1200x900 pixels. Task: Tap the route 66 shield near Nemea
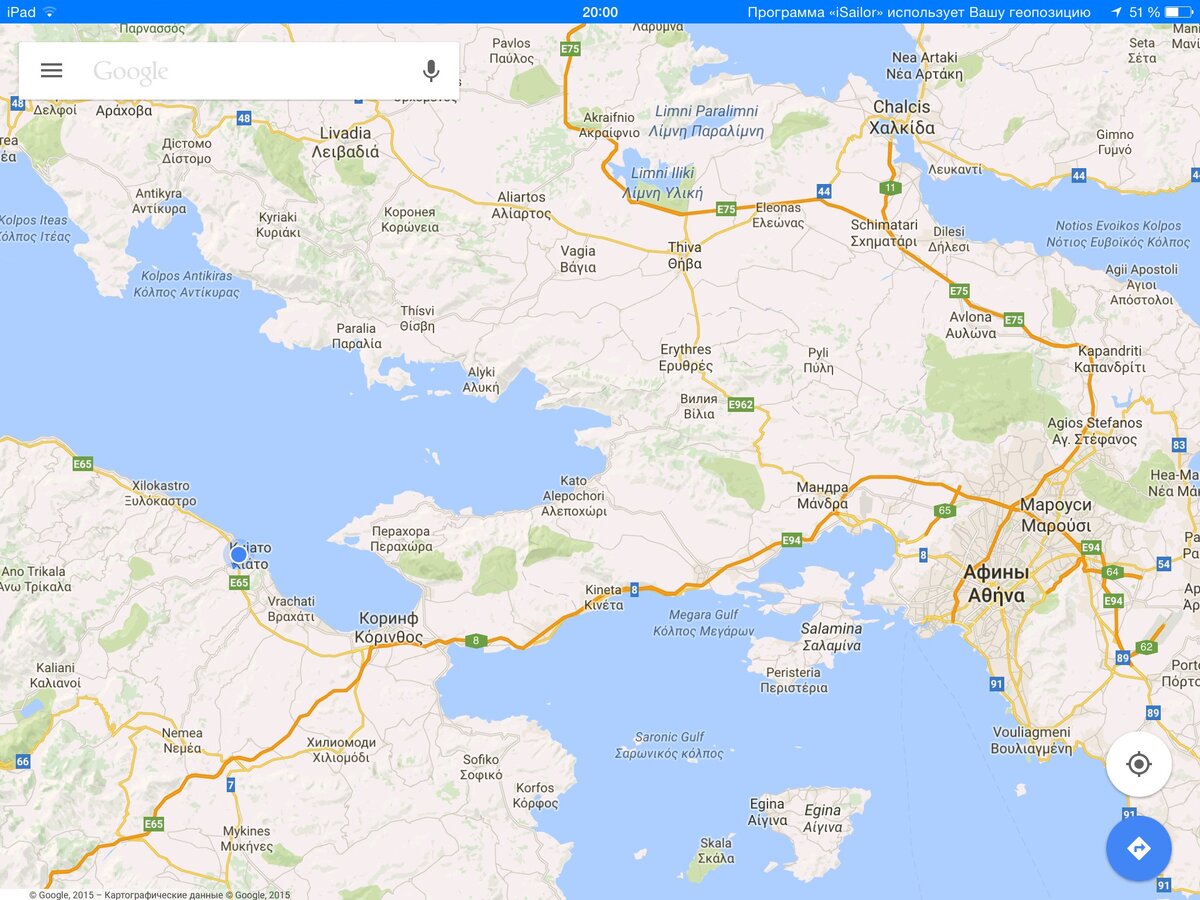pyautogui.click(x=22, y=761)
